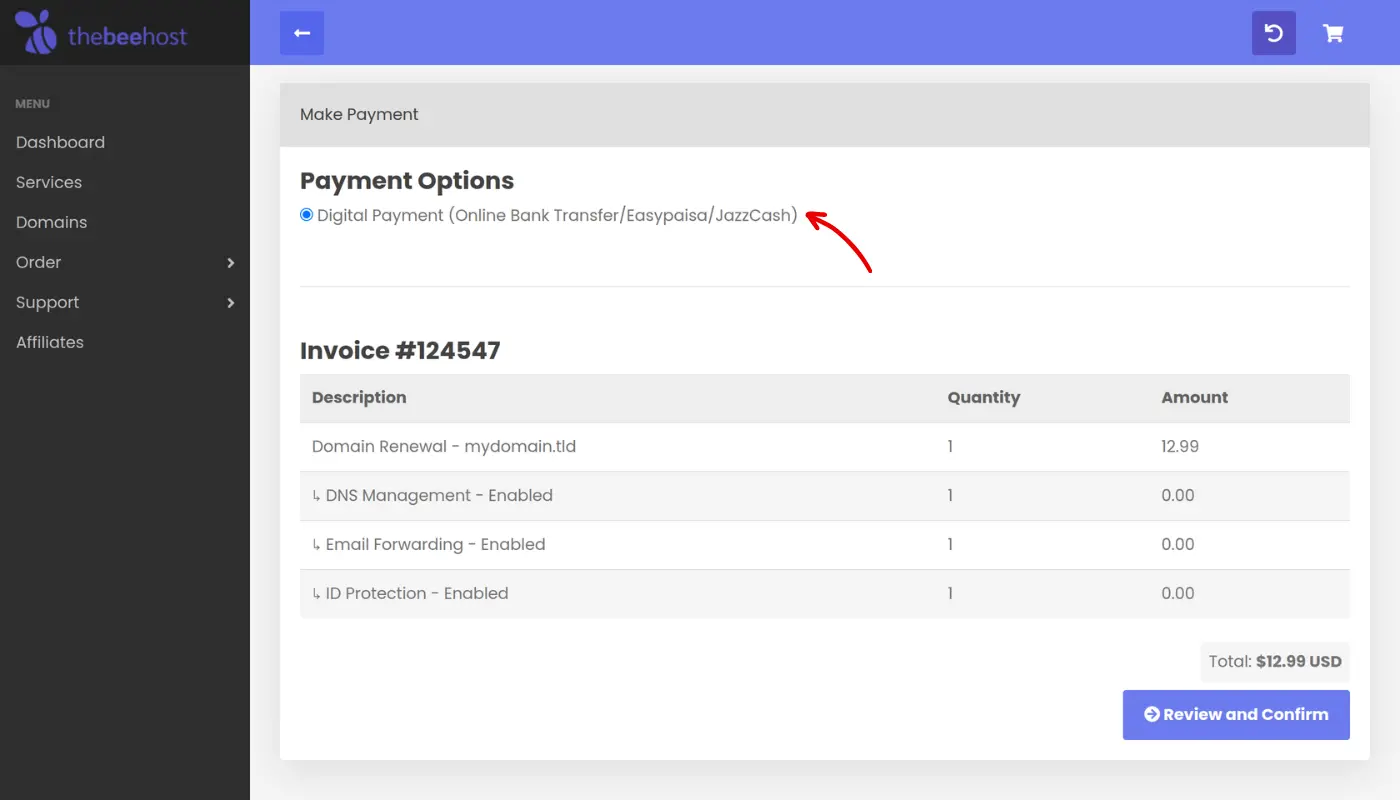
Task: Expand the Support submenu chevron
Action: pyautogui.click(x=230, y=303)
